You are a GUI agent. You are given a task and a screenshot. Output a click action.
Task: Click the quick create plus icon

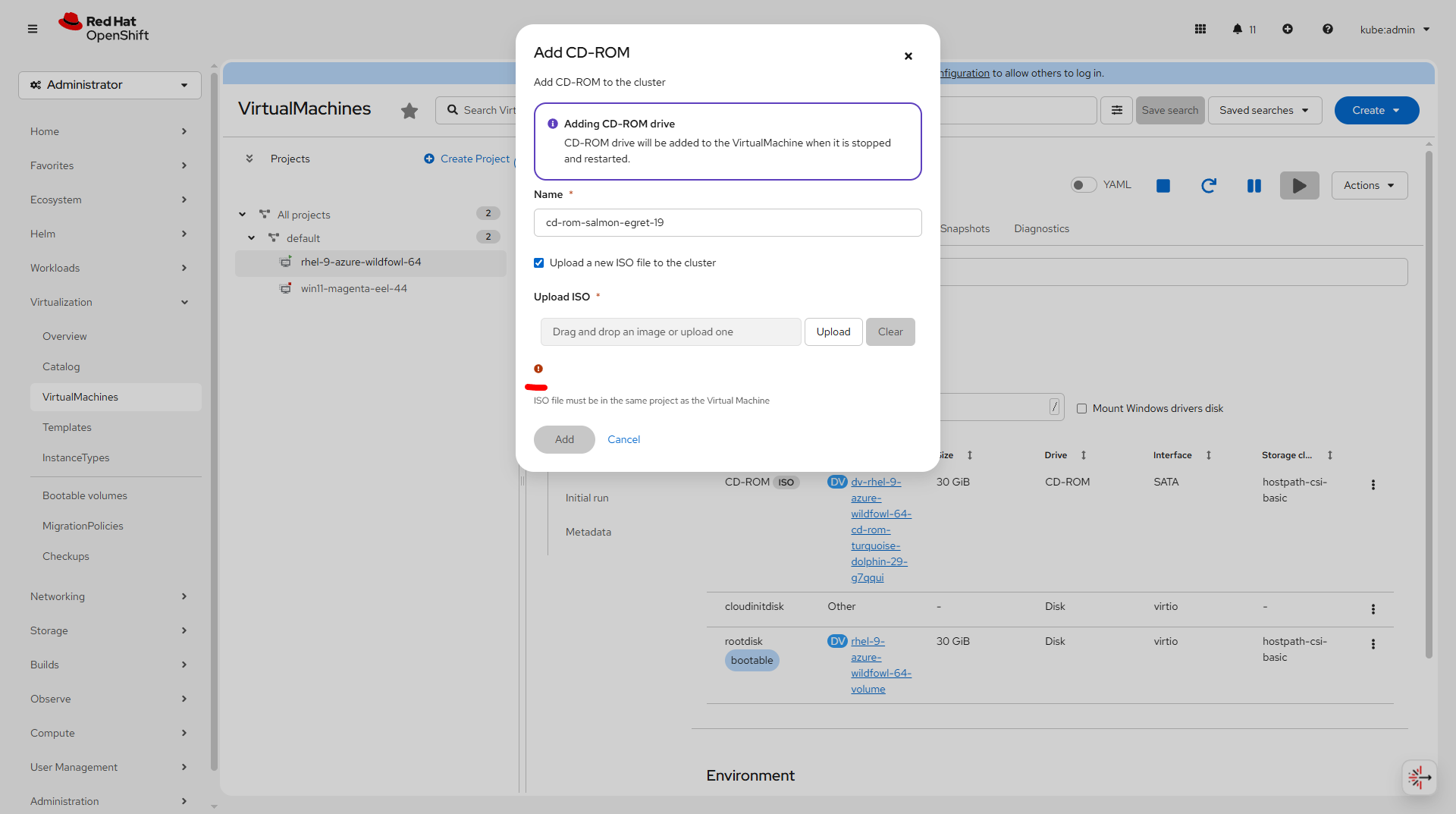click(x=1288, y=30)
